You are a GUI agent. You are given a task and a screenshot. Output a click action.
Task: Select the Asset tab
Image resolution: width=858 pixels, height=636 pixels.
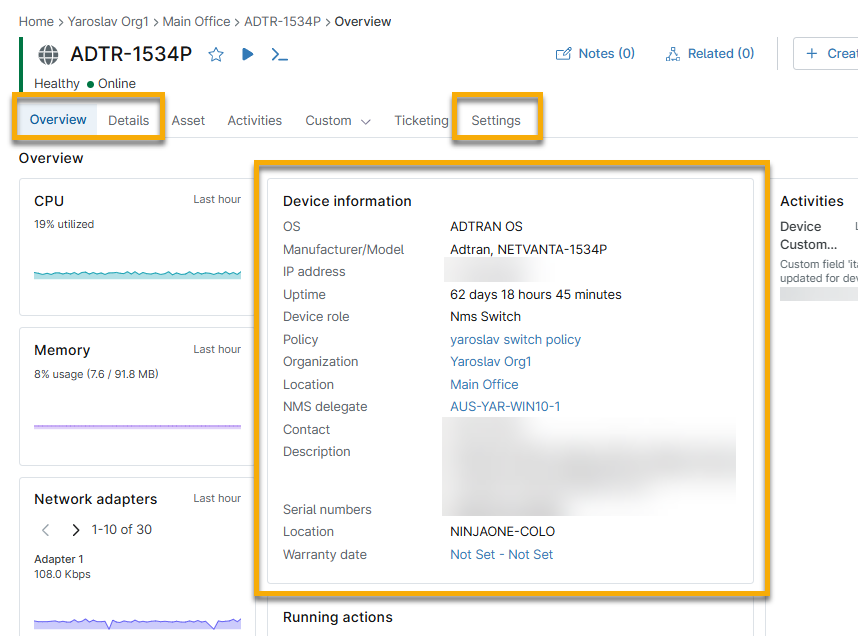188,121
